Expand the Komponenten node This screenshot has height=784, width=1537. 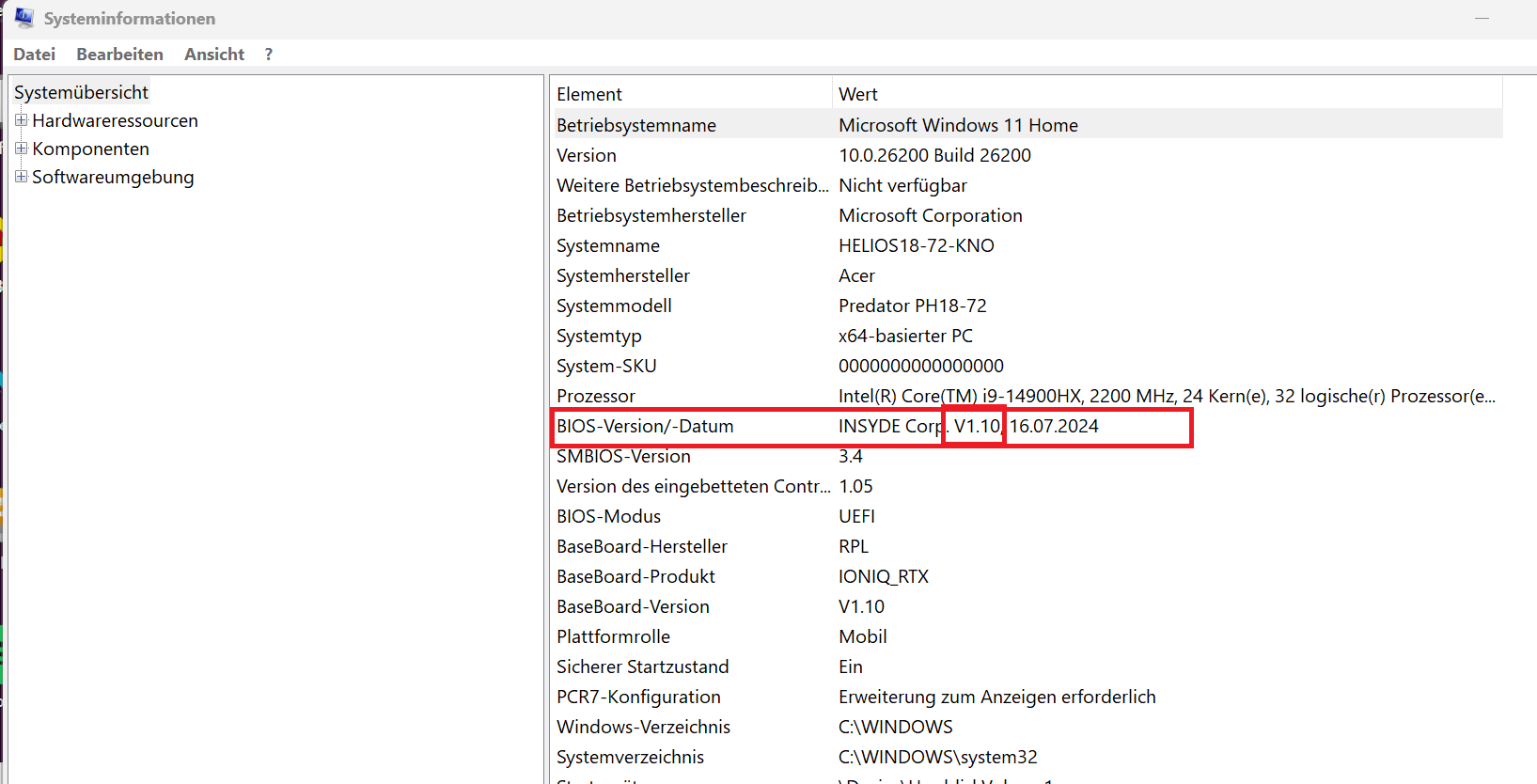point(21,149)
